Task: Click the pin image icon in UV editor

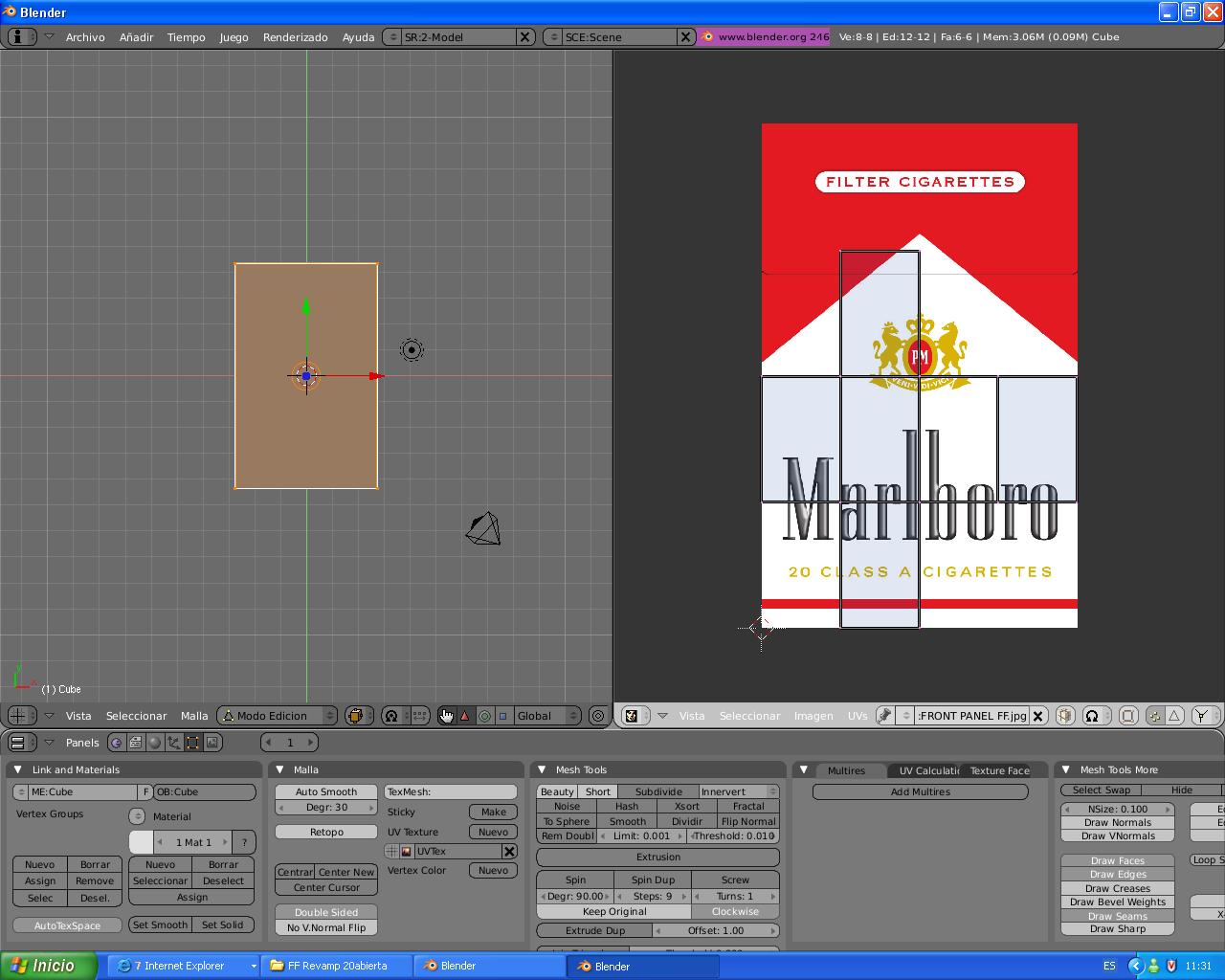Action: pyautogui.click(x=884, y=716)
